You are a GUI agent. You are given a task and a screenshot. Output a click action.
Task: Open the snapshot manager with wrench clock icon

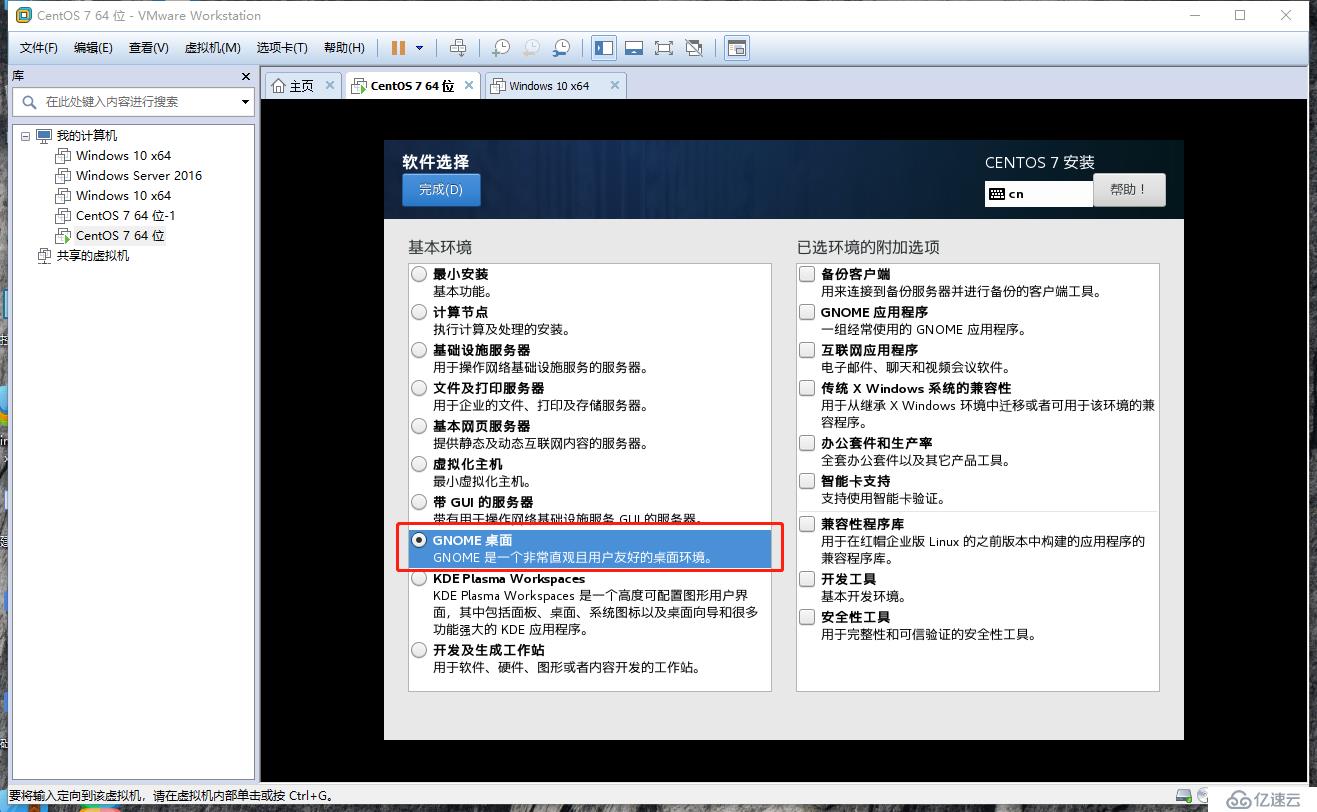coord(562,47)
